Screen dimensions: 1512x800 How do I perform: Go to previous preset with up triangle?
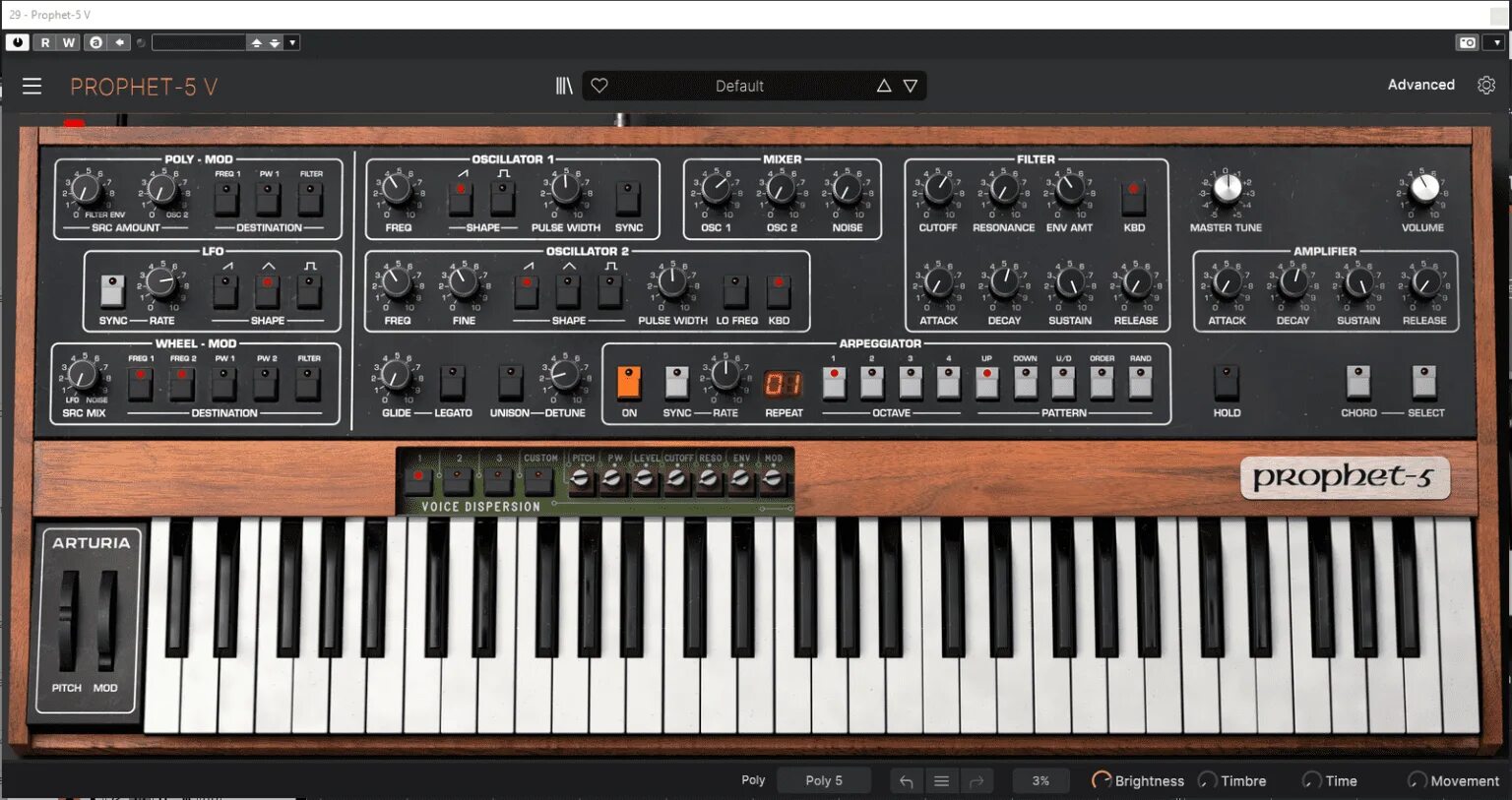[884, 86]
